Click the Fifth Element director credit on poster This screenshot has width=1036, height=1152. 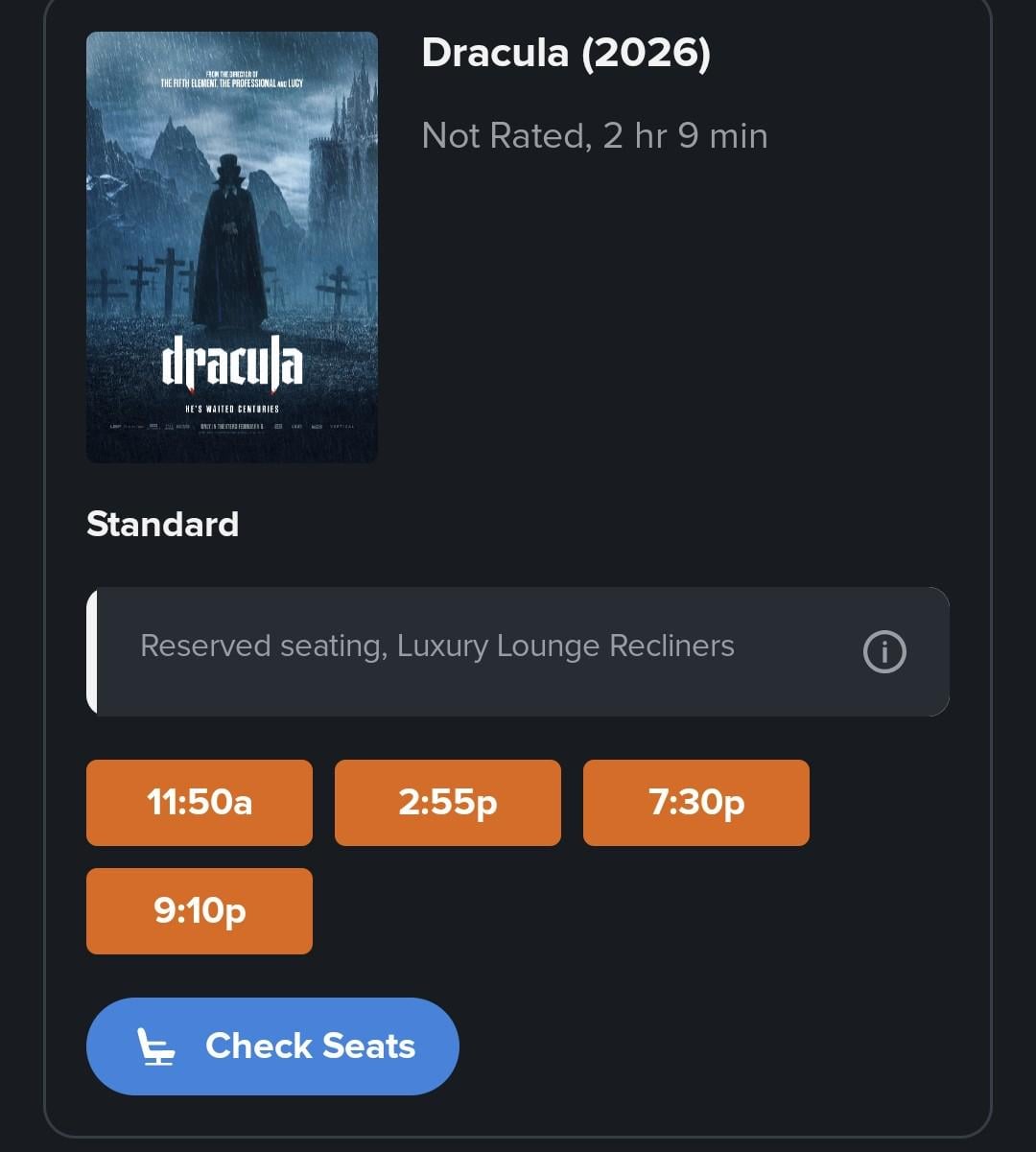(x=231, y=81)
